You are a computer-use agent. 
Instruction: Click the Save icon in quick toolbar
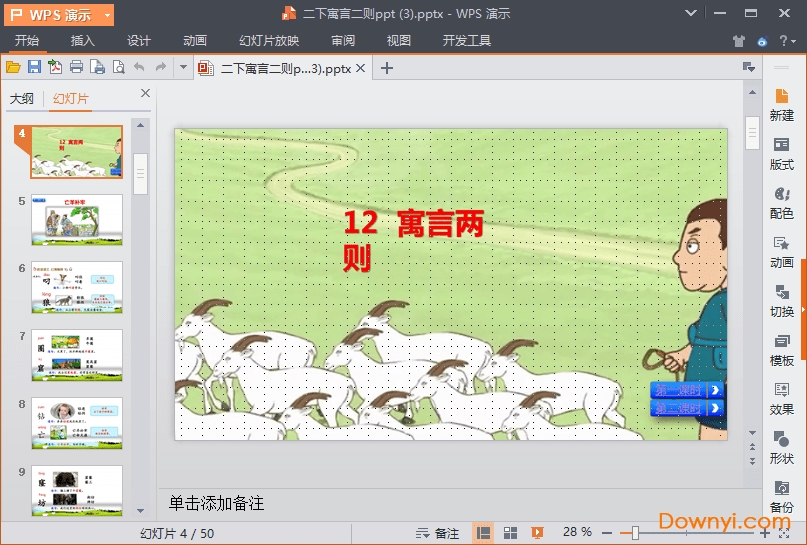click(34, 67)
